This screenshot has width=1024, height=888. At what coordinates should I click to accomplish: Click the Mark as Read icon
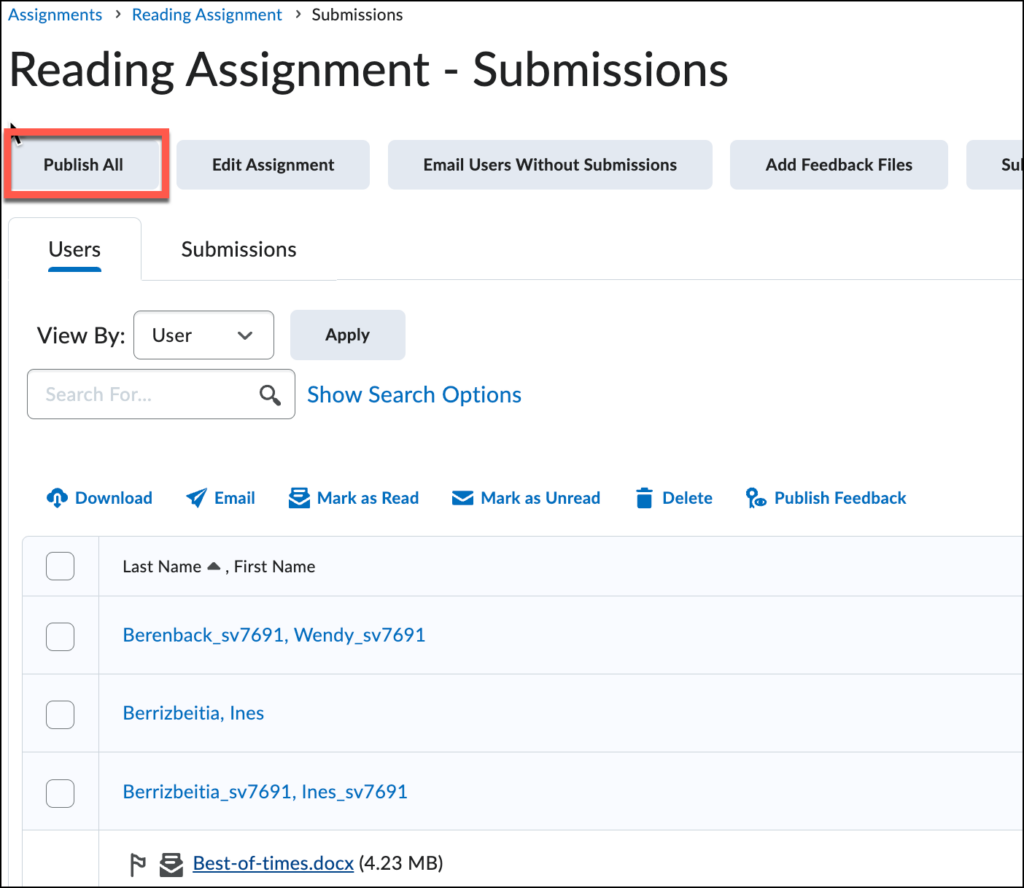point(299,497)
